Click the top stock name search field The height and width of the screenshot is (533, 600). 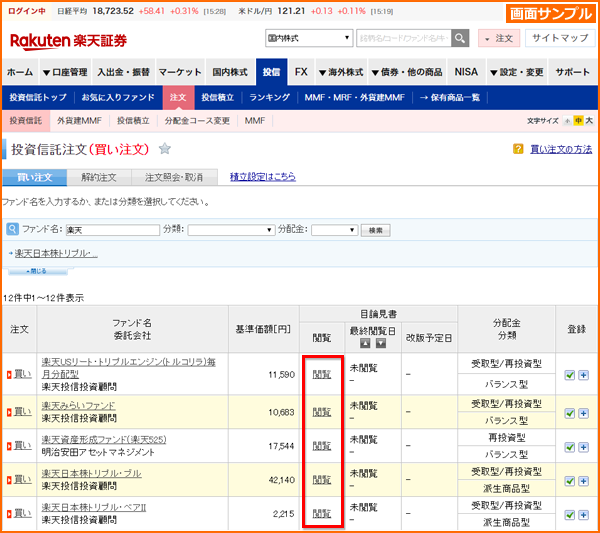pyautogui.click(x=404, y=38)
